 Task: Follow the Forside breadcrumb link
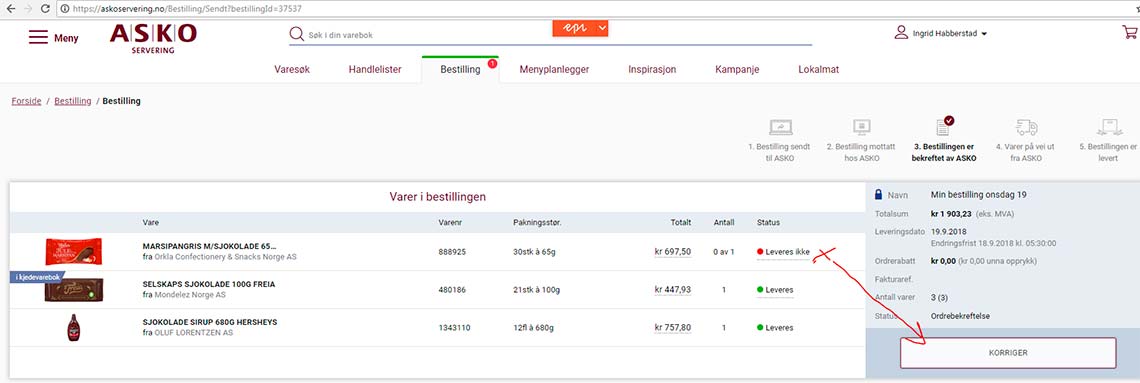tap(26, 101)
